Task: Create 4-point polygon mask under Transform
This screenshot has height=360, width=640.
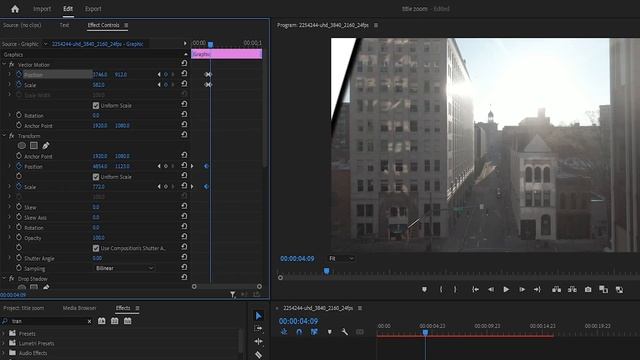Action: point(34,145)
